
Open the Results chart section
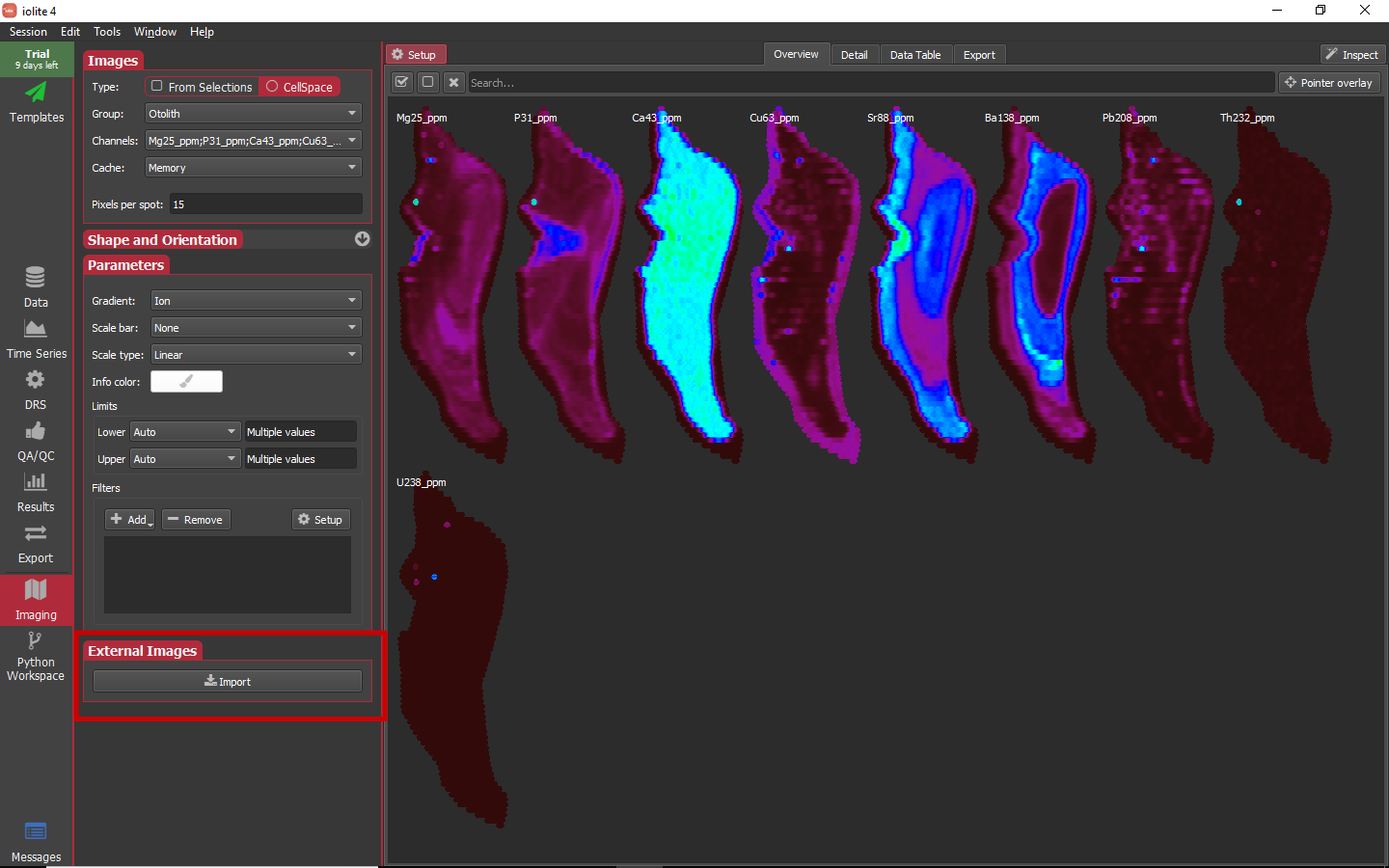pyautogui.click(x=36, y=493)
